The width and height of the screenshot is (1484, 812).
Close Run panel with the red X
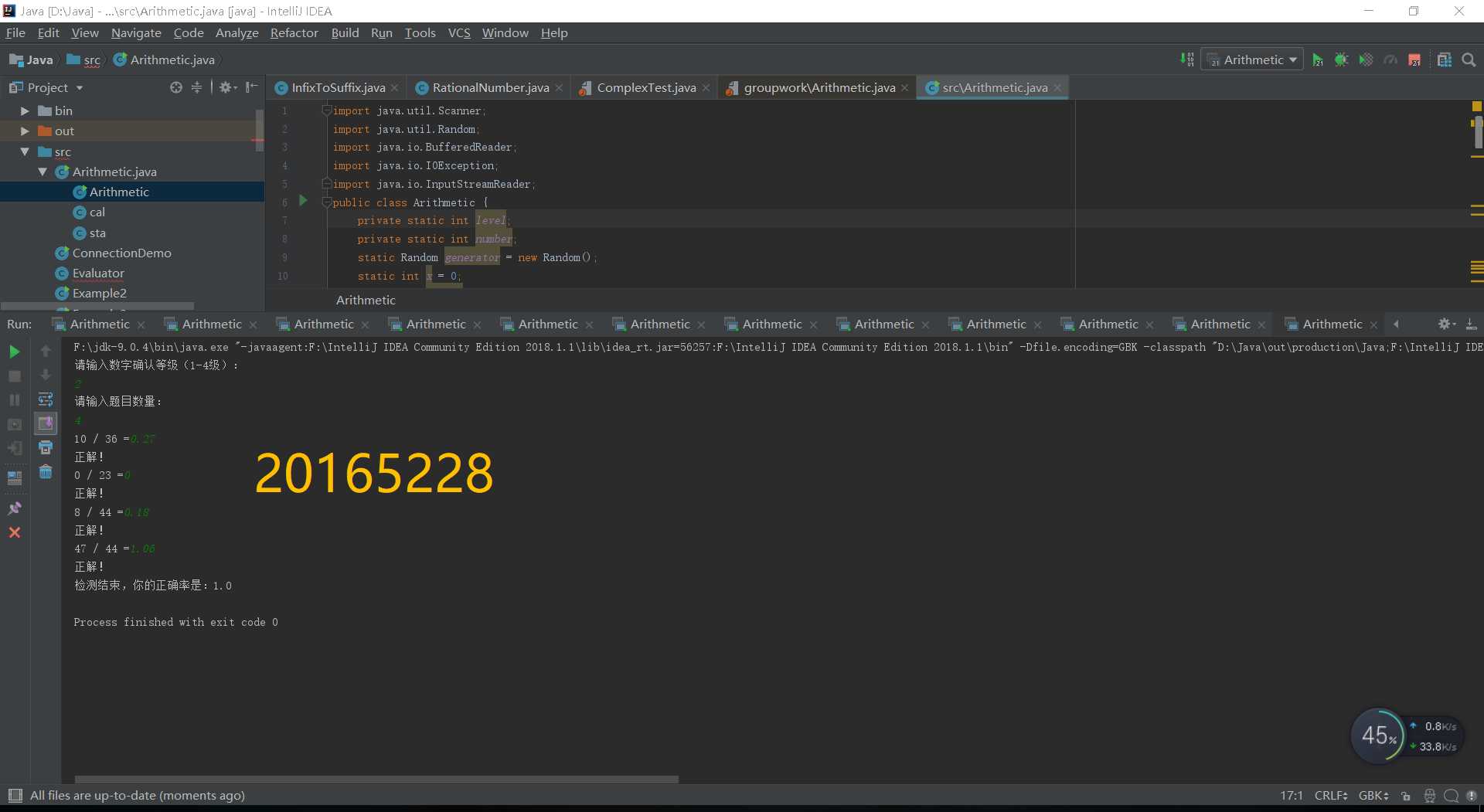coord(14,532)
